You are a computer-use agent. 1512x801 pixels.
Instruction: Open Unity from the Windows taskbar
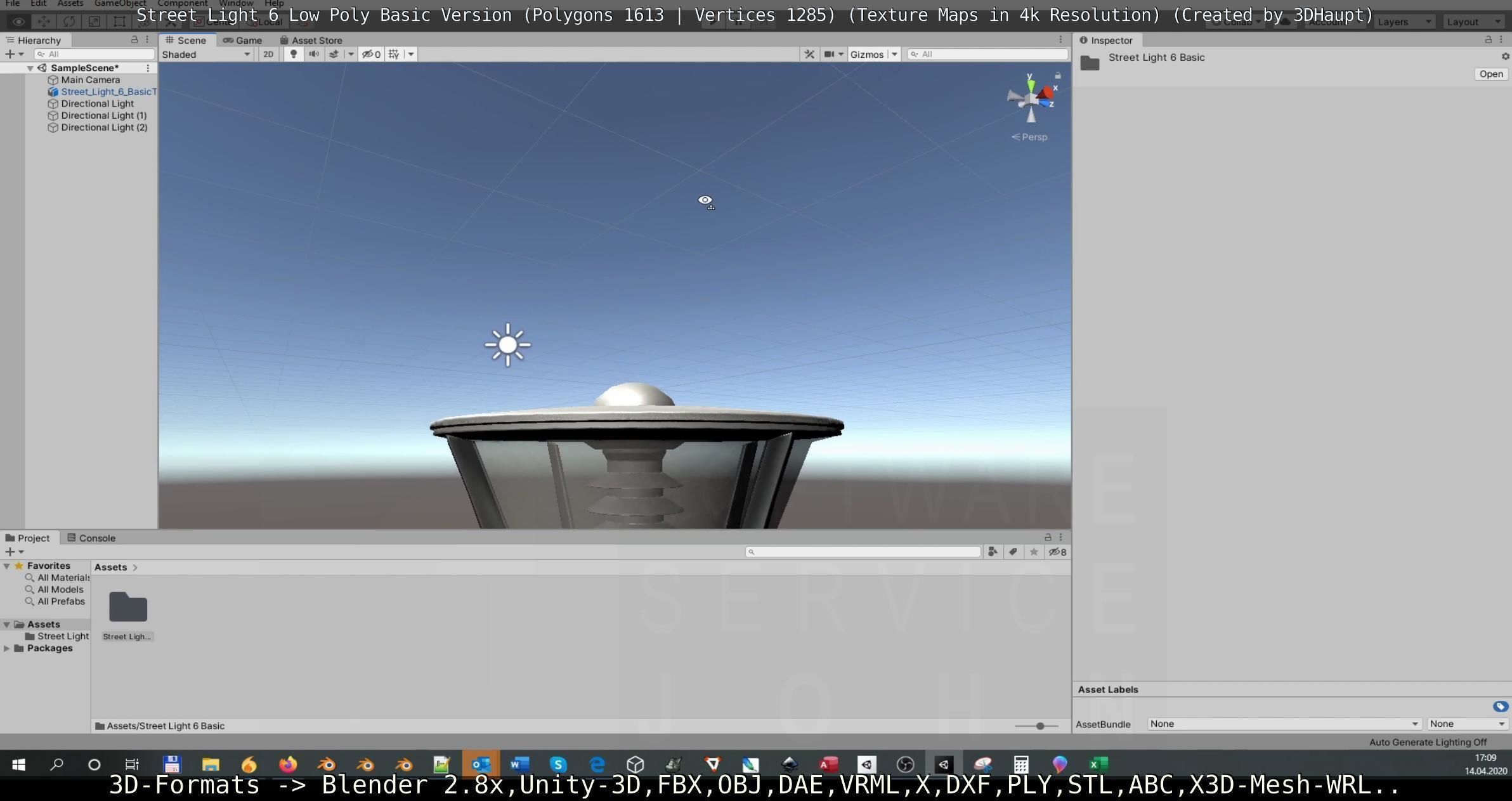pyautogui.click(x=943, y=765)
